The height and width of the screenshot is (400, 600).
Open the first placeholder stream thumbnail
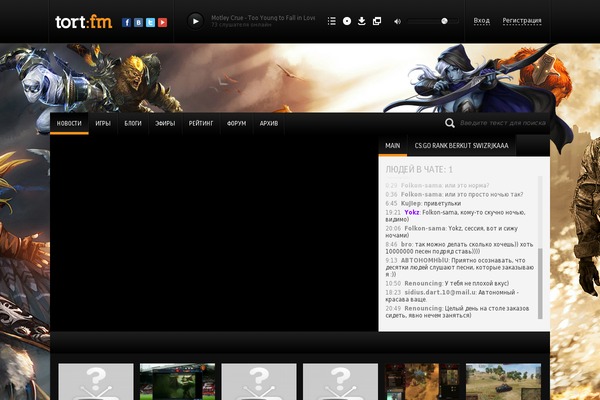click(96, 382)
